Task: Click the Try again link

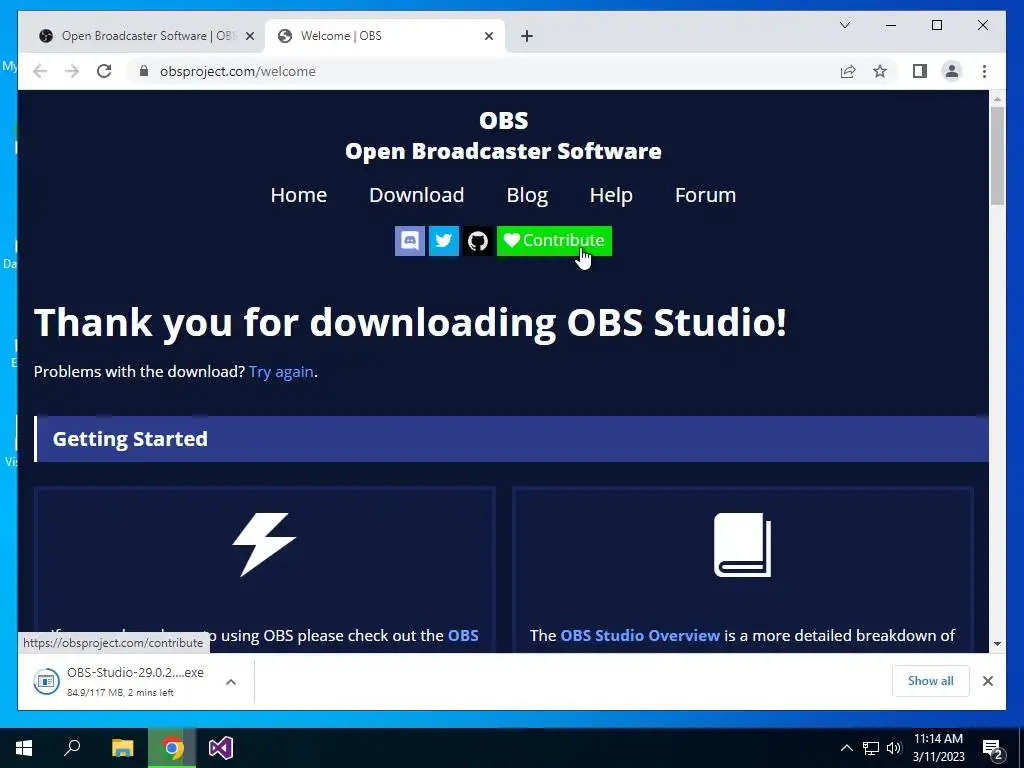Action: 281,372
